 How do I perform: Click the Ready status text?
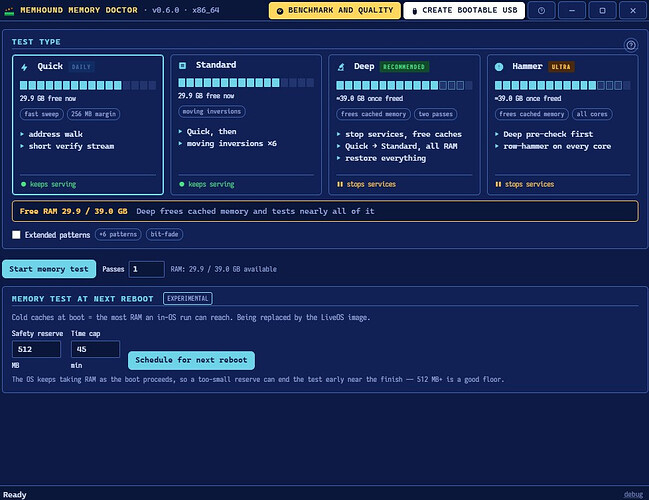point(14,495)
